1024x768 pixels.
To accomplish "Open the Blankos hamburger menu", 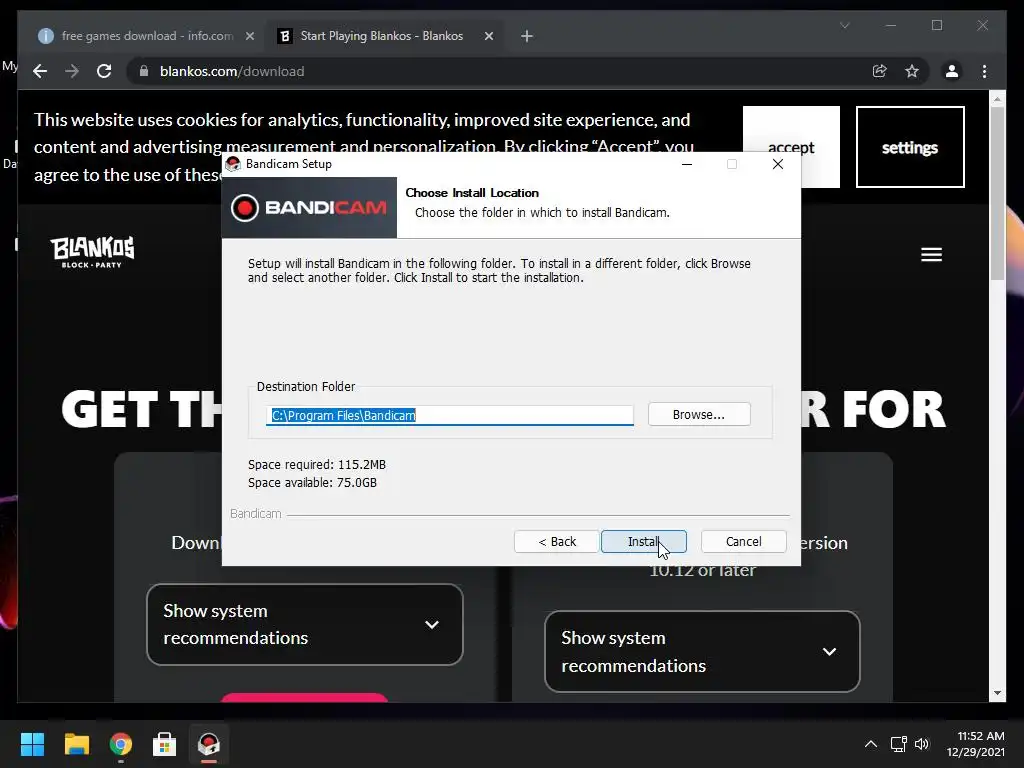I will click(931, 255).
